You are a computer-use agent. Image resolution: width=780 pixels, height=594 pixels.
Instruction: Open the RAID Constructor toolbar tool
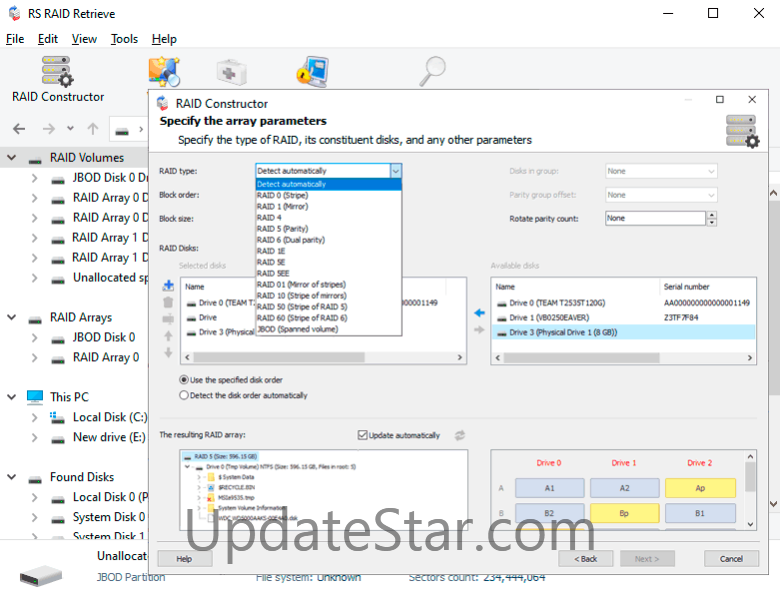[x=58, y=80]
